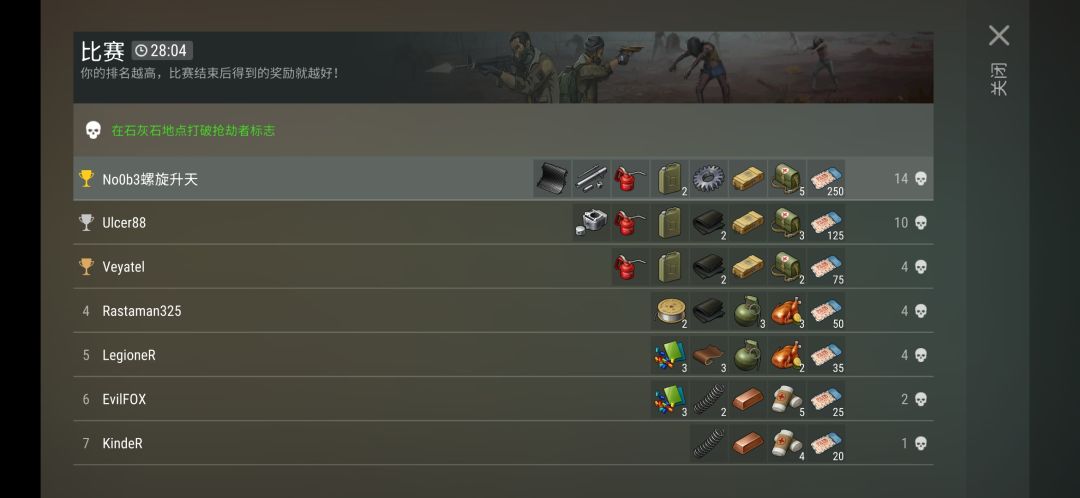Image resolution: width=1080 pixels, height=498 pixels.
Task: Close the competition panel with the X
Action: [999, 36]
